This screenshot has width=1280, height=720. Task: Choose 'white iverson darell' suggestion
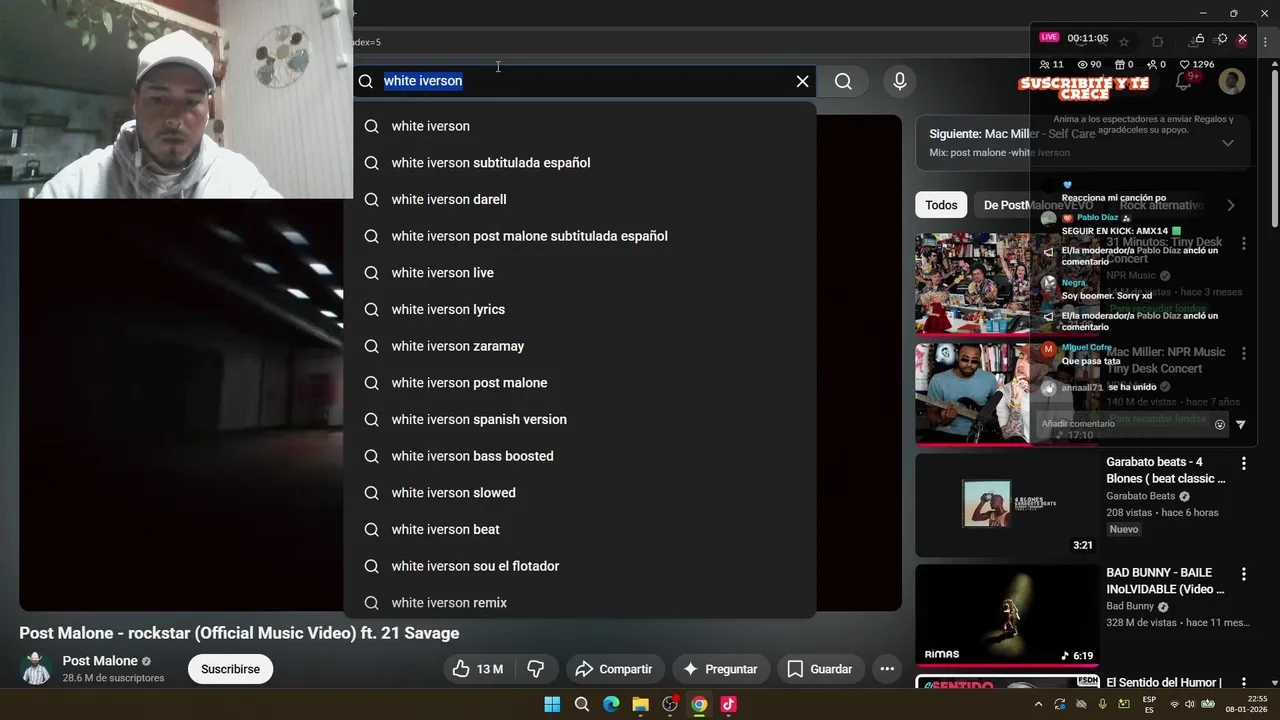(580, 199)
